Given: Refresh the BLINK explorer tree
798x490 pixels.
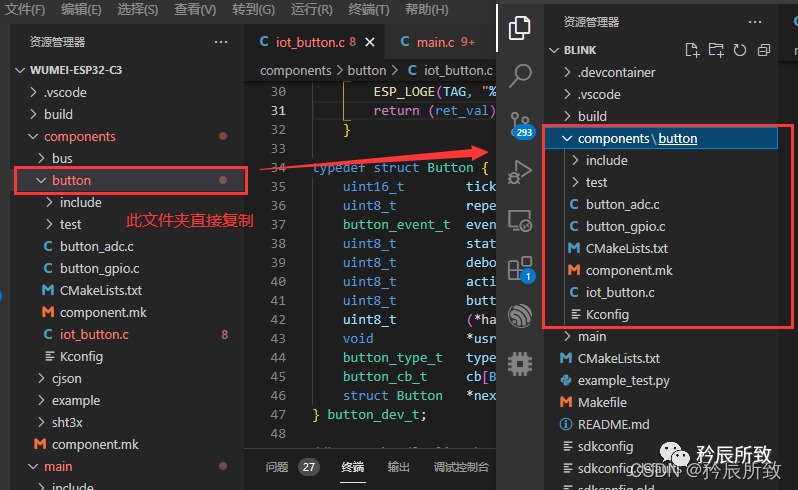Looking at the screenshot, I should [739, 50].
